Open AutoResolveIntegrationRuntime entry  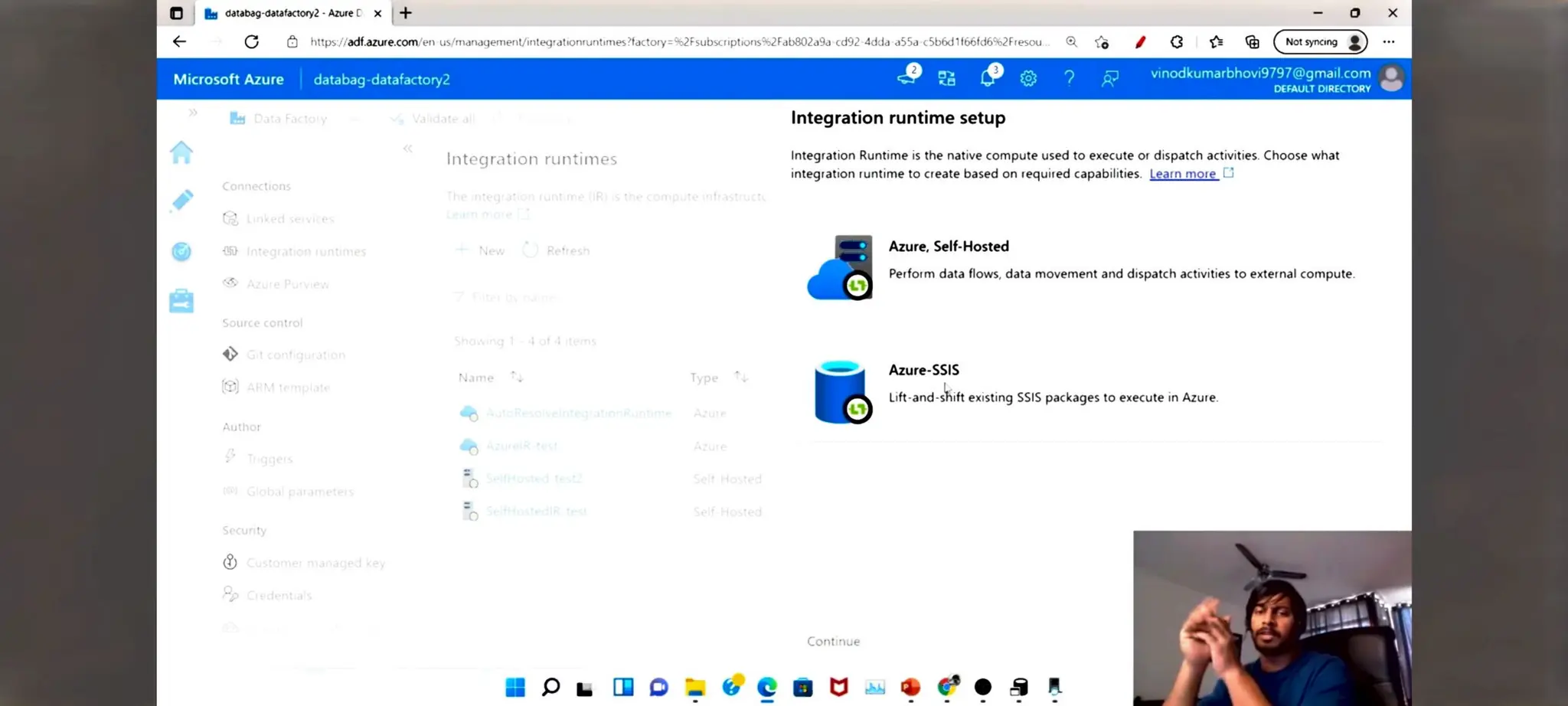[x=578, y=413]
